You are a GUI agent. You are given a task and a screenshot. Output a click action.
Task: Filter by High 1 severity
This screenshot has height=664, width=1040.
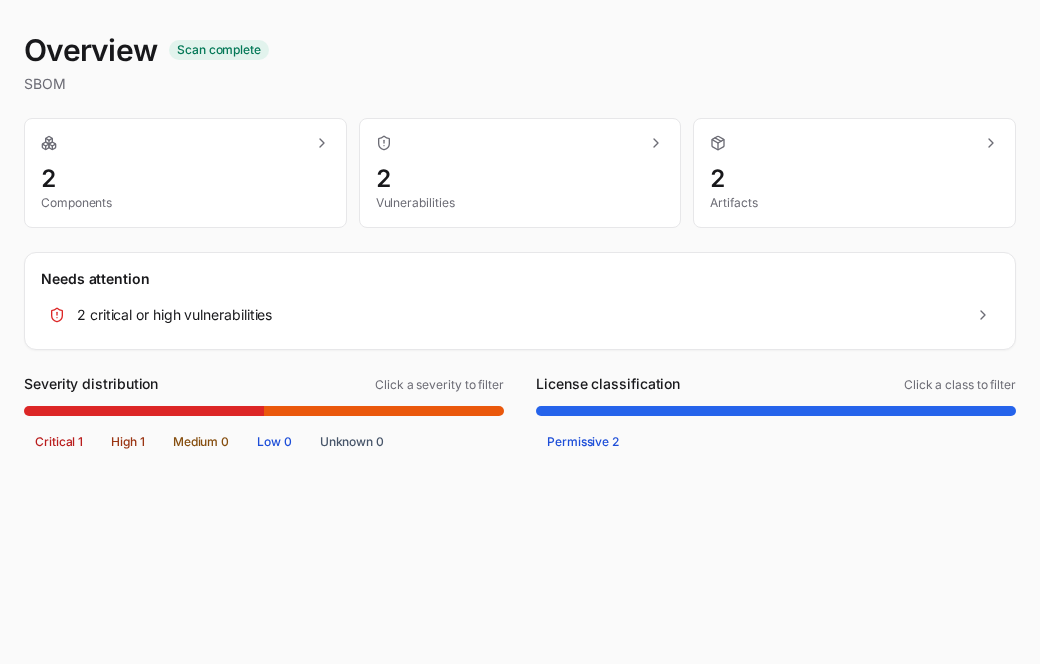click(128, 442)
